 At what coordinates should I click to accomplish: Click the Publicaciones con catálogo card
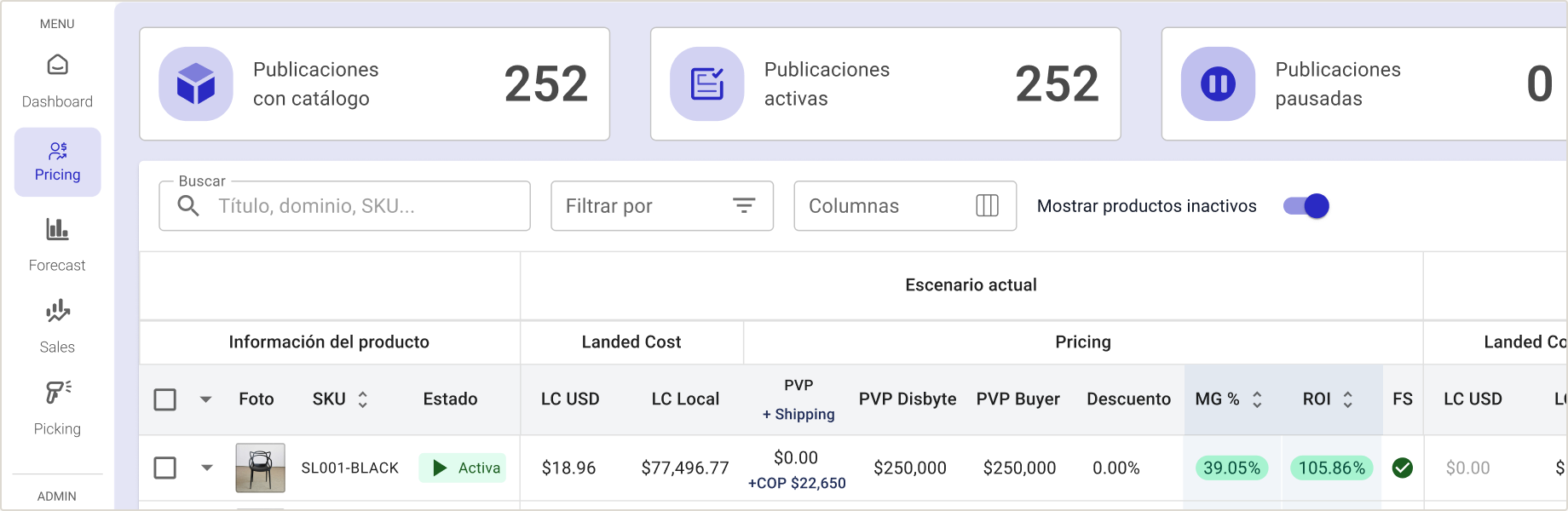[375, 83]
